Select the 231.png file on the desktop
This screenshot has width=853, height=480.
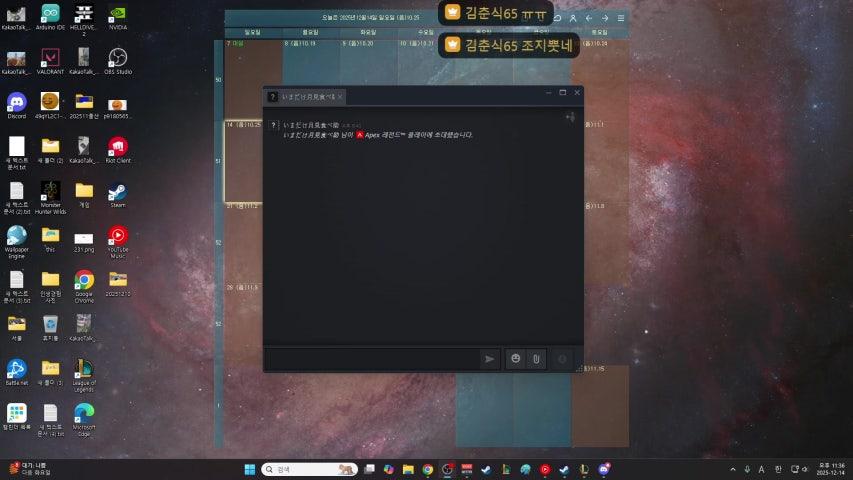pos(84,242)
